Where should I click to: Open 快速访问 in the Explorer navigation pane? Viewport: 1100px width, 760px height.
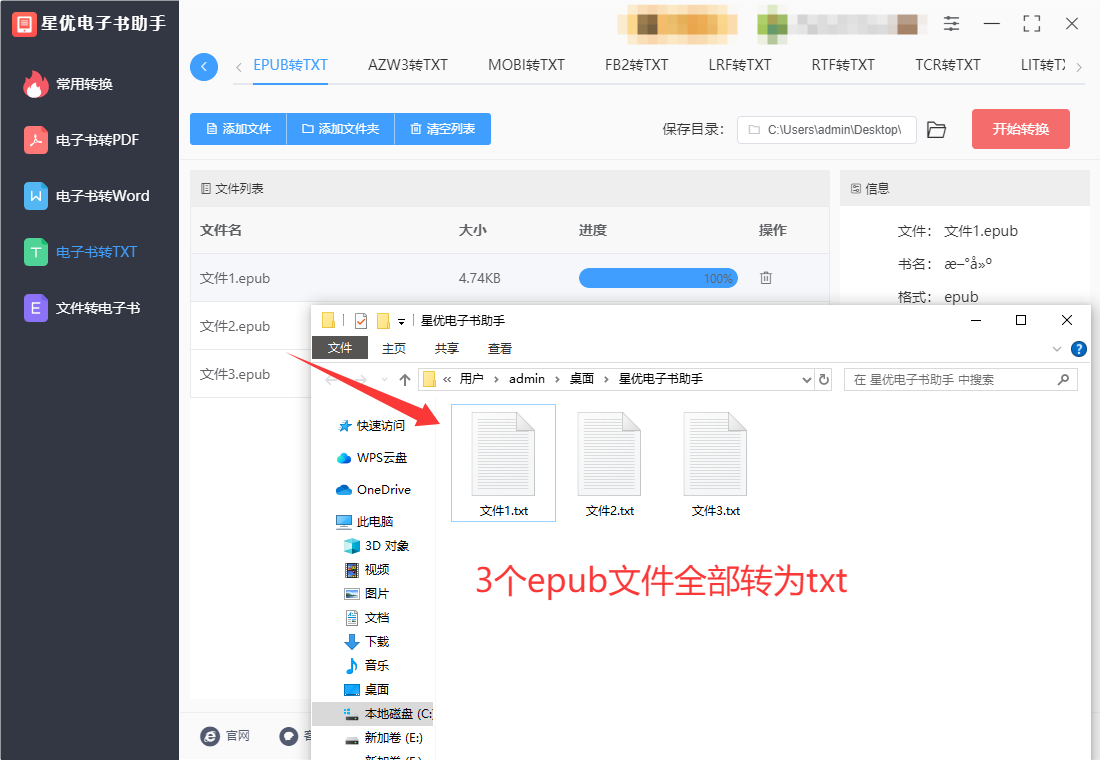point(372,426)
